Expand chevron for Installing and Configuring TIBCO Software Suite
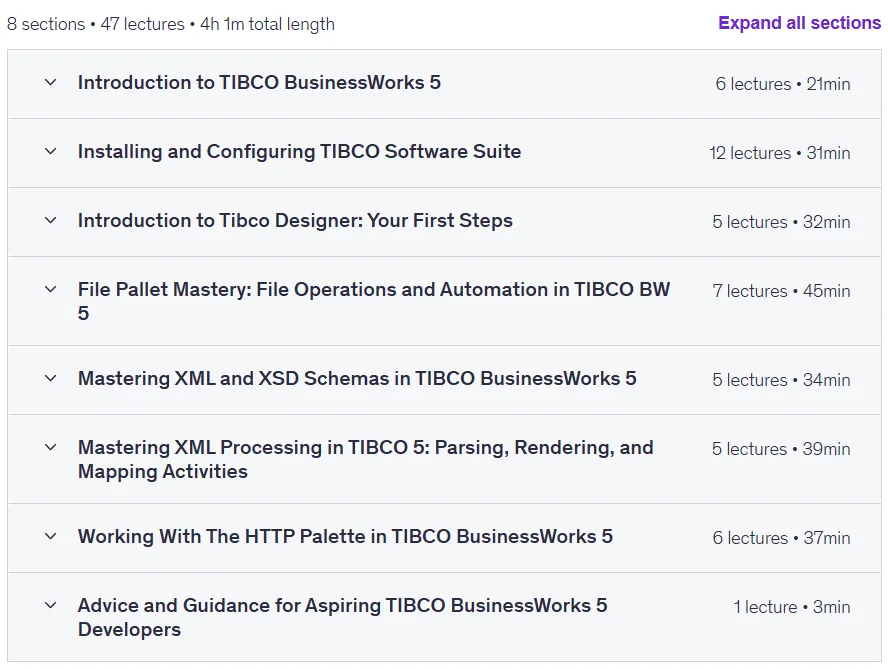 click(x=50, y=152)
